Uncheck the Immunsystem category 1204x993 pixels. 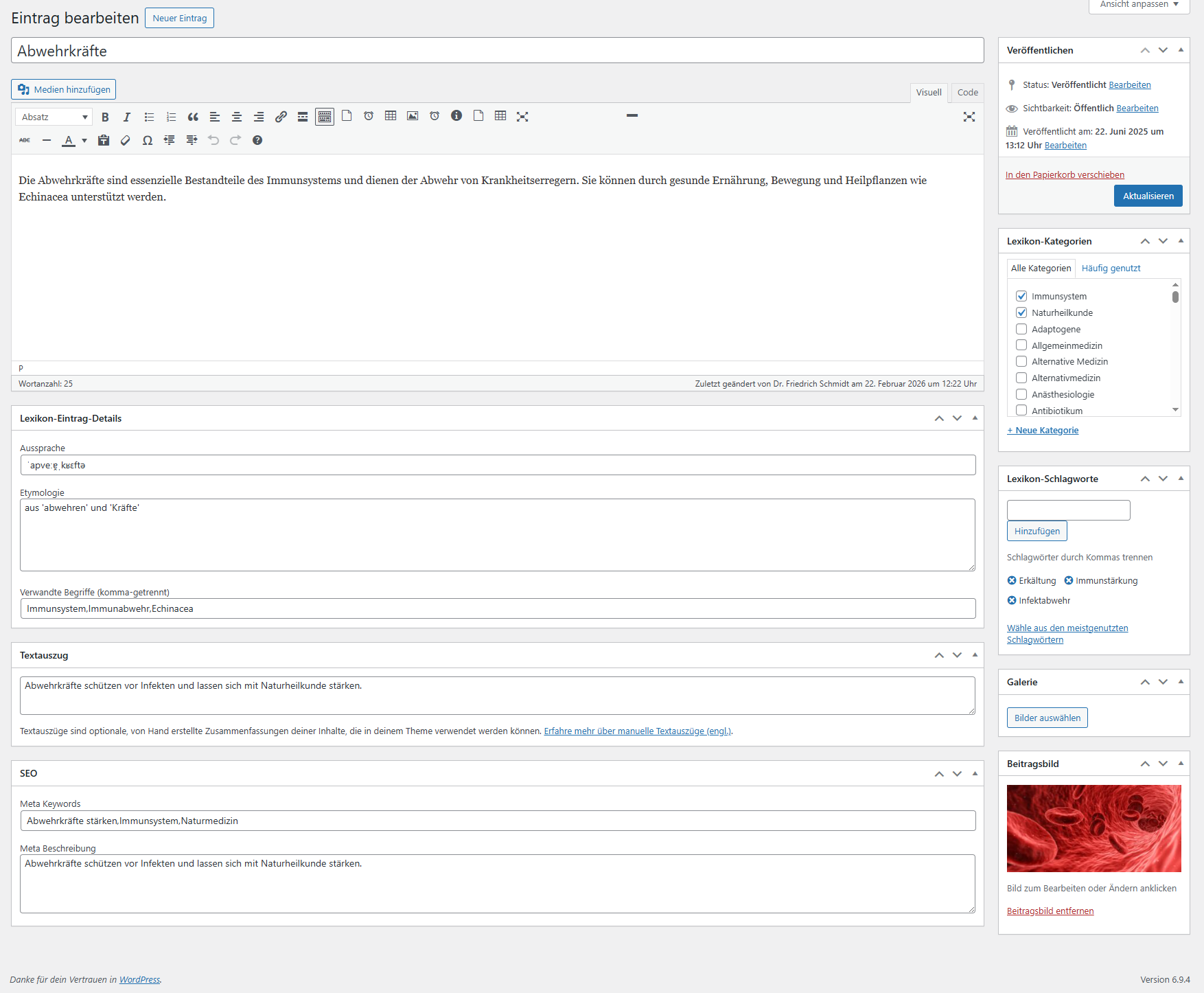click(1021, 296)
